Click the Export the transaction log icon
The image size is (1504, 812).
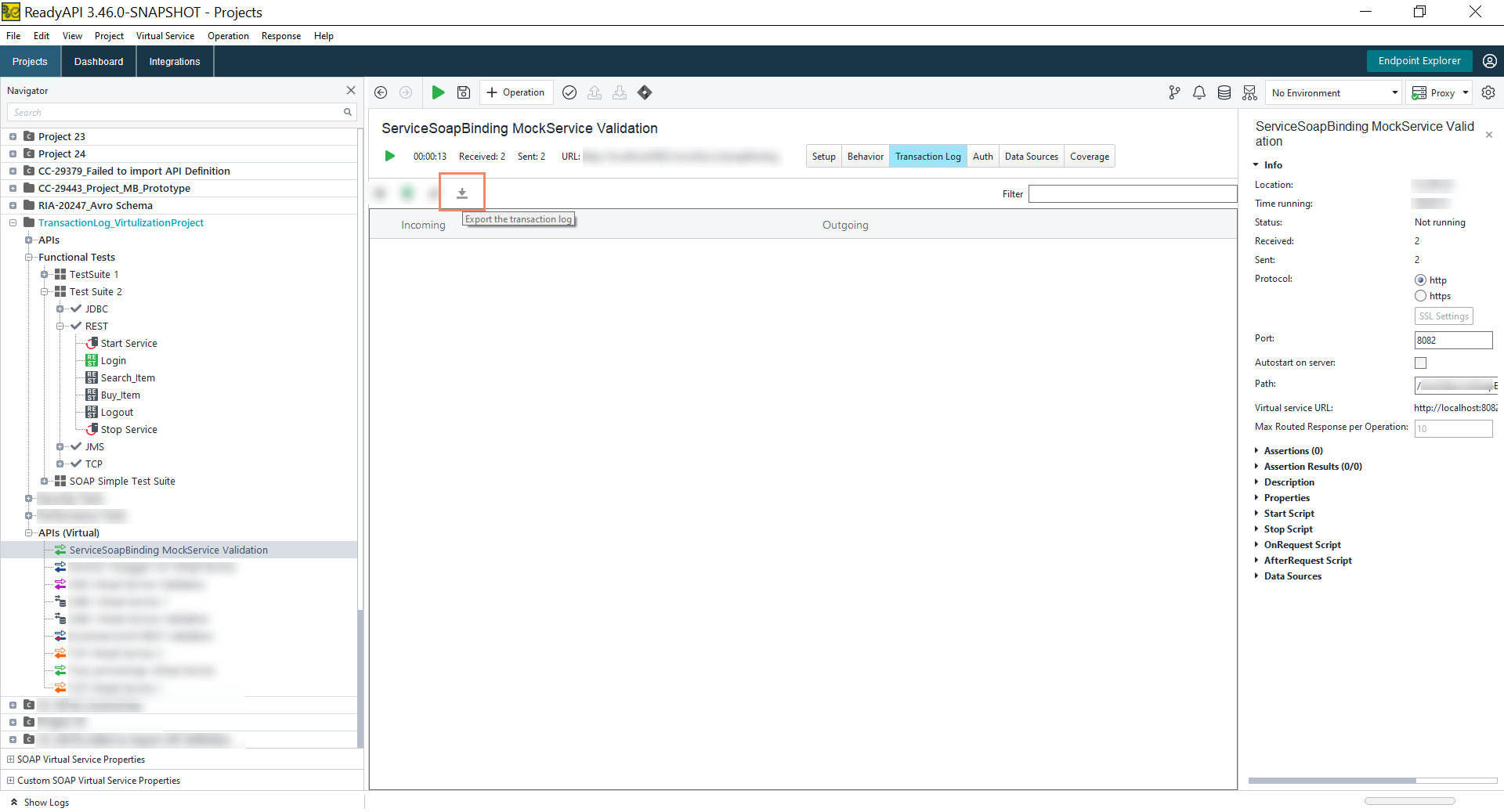coord(462,193)
